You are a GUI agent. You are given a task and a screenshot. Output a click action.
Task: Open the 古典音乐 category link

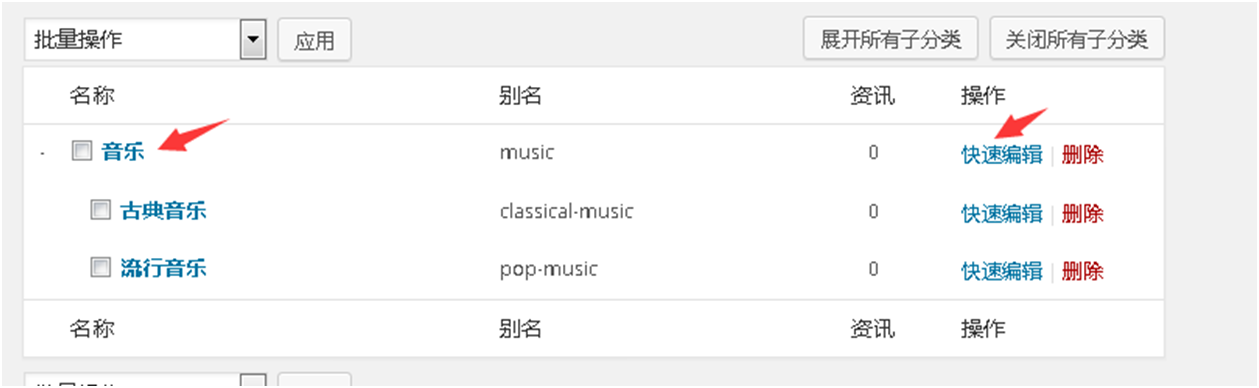163,211
